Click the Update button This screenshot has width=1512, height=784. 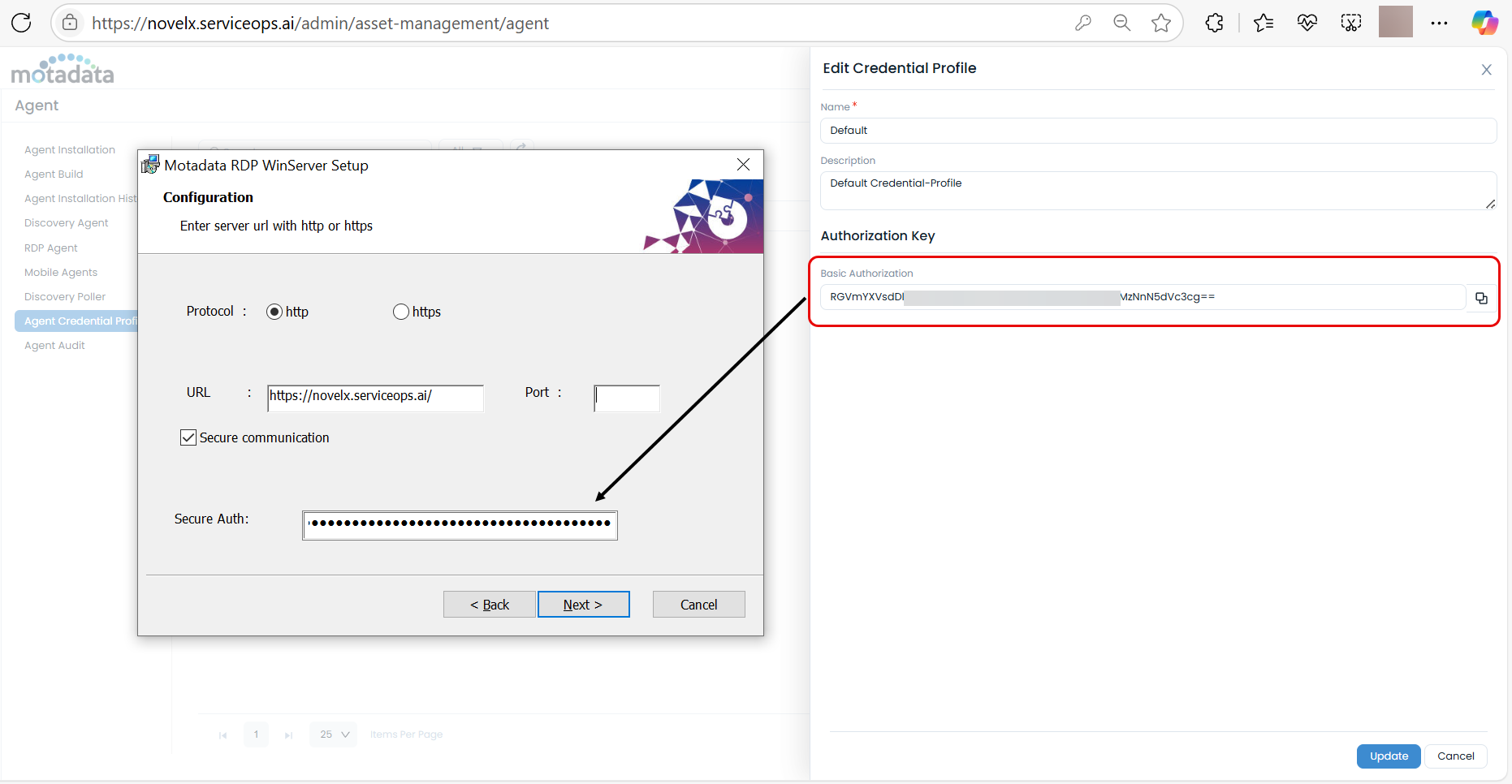tap(1389, 756)
